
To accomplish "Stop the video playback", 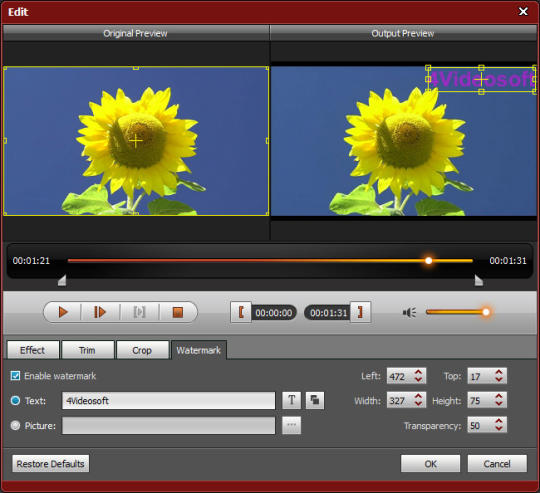I will point(178,312).
